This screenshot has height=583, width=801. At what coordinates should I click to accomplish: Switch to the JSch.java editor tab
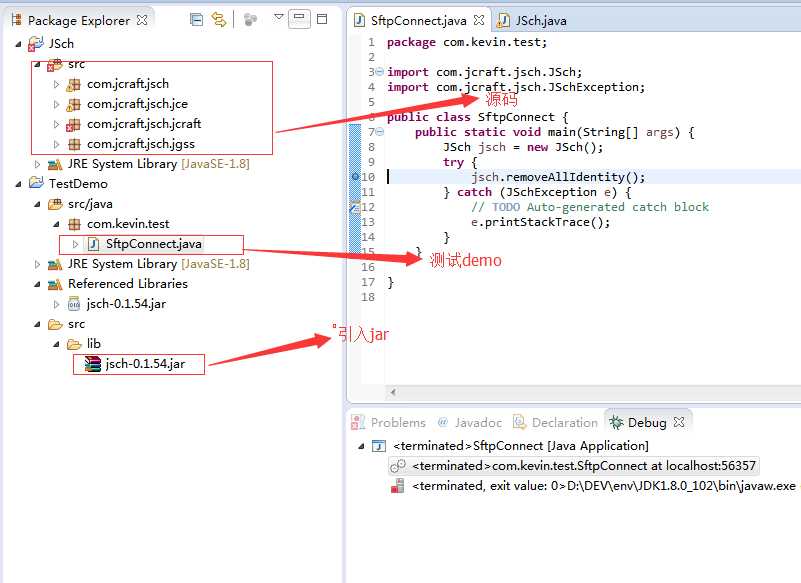coord(540,20)
